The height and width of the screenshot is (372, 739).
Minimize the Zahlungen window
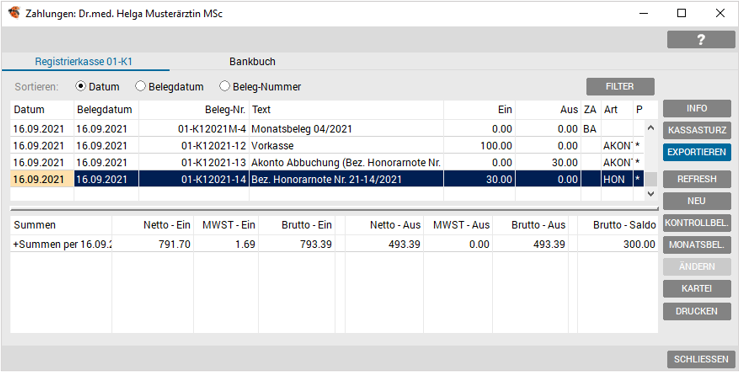[643, 13]
